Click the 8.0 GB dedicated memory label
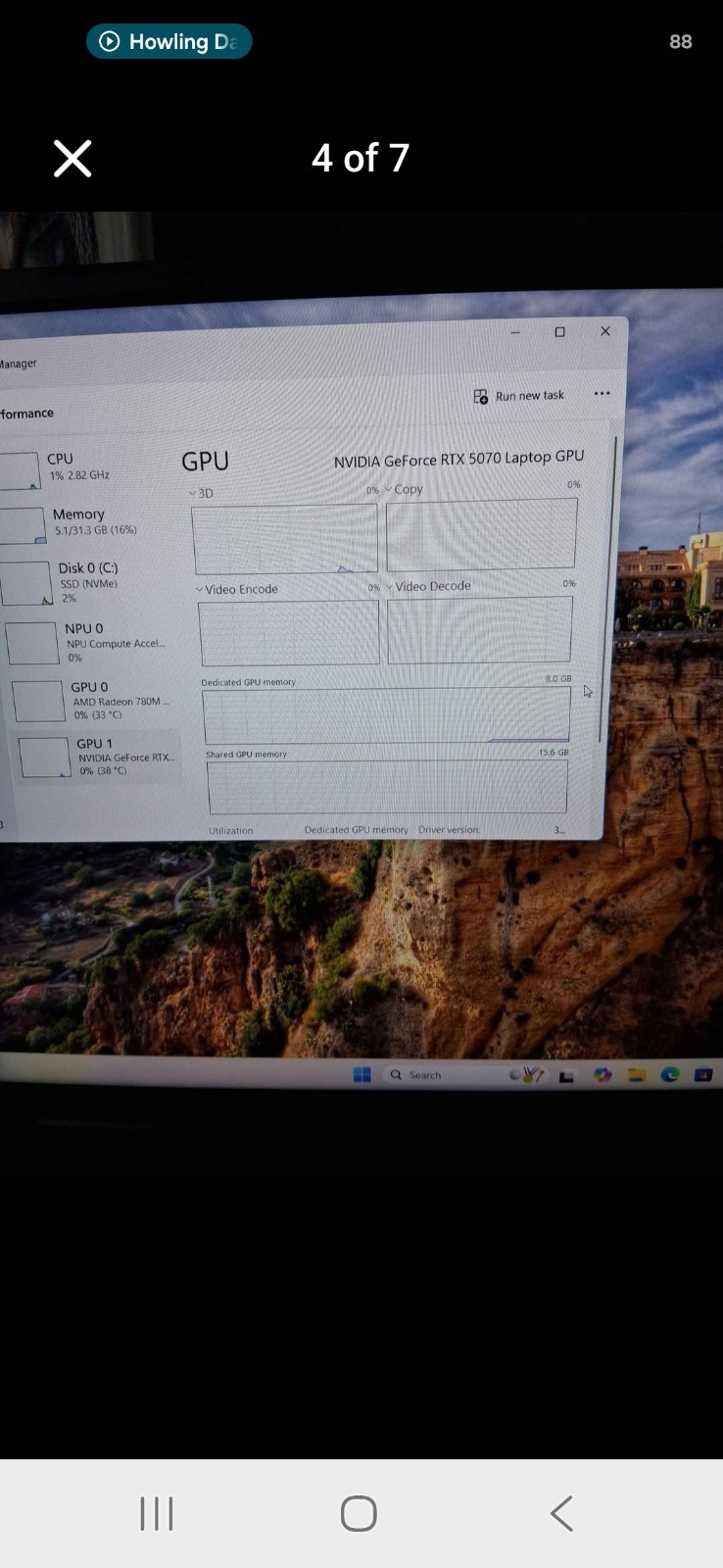The width and height of the screenshot is (723, 1568). (558, 678)
